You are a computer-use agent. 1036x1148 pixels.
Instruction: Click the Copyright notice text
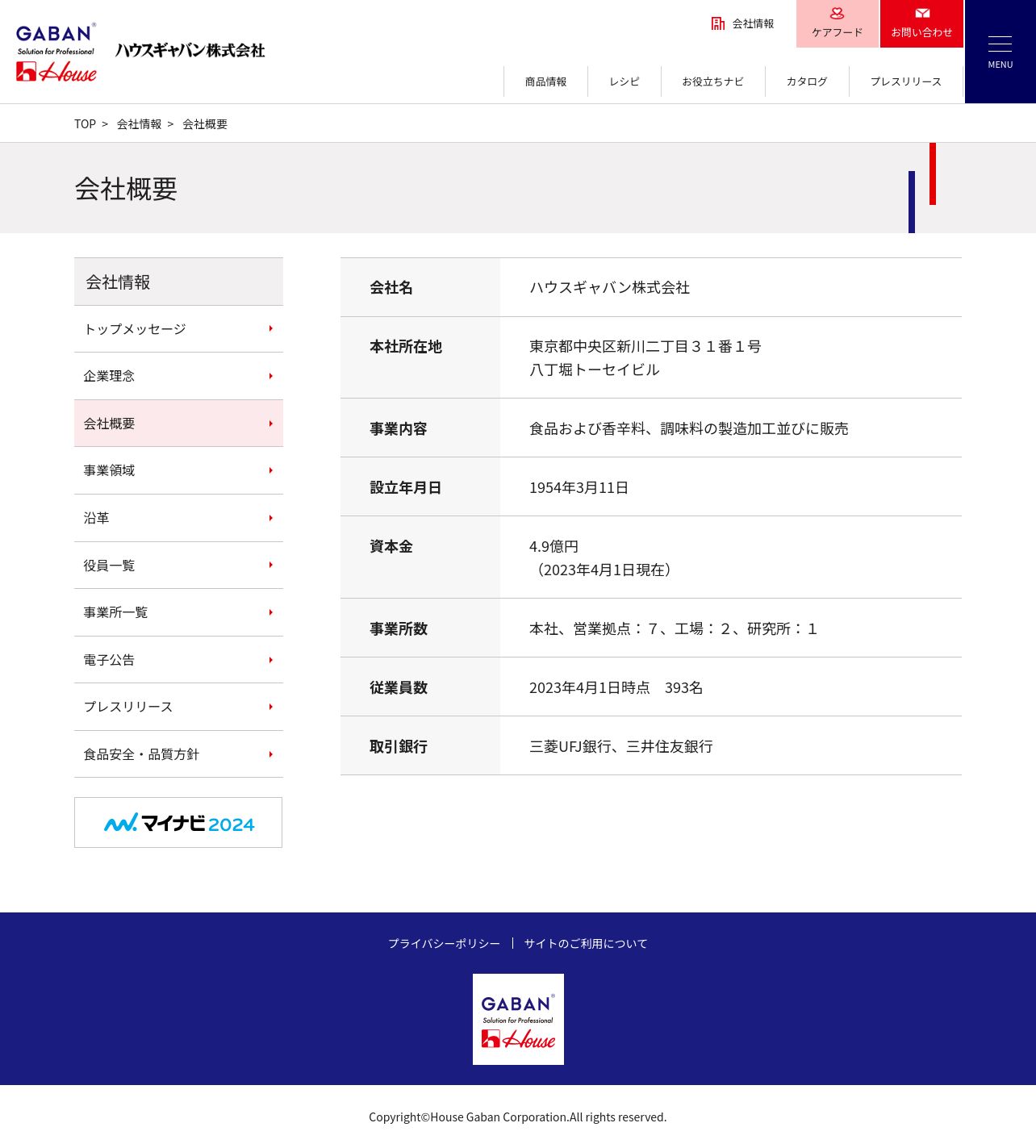(x=518, y=1117)
